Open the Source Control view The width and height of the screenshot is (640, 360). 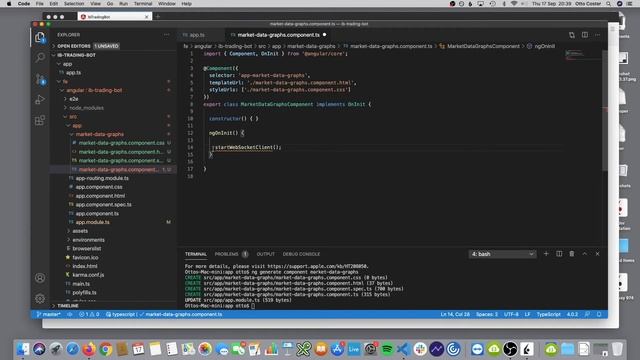40,79
